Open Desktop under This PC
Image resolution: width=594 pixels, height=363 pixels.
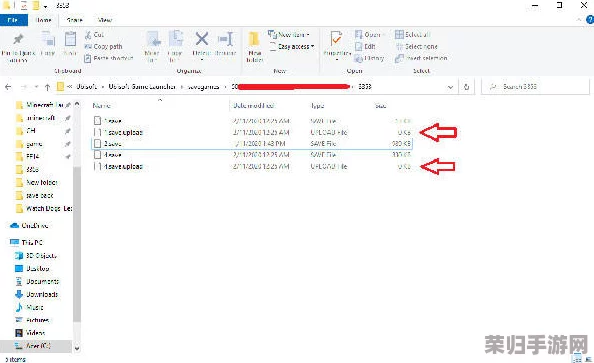click(32, 269)
